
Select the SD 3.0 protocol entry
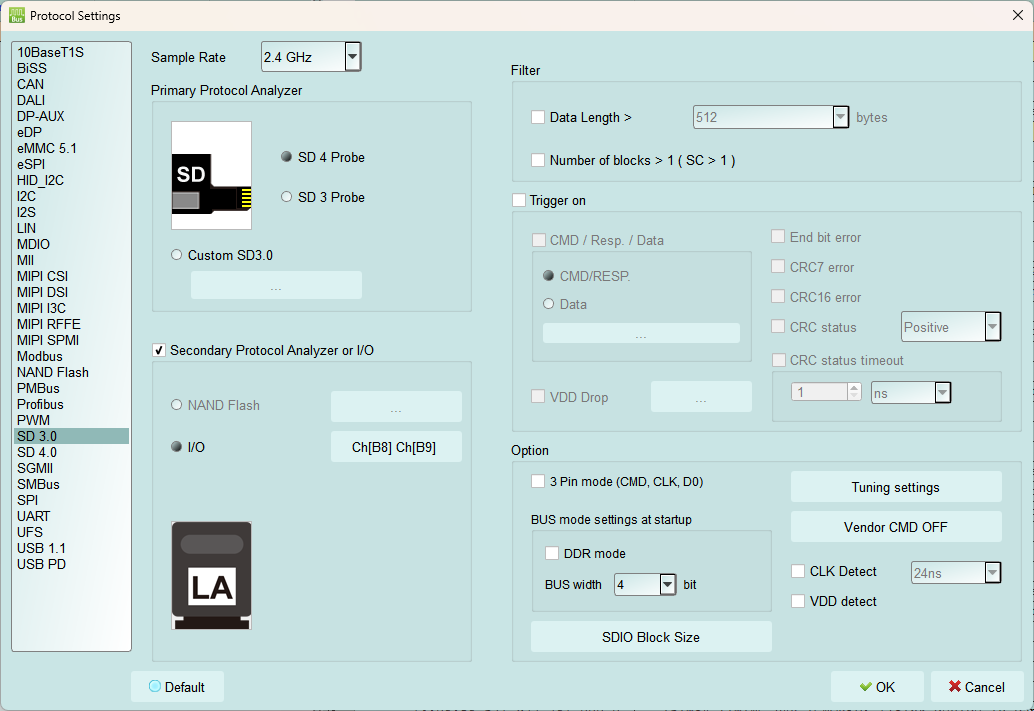click(71, 437)
